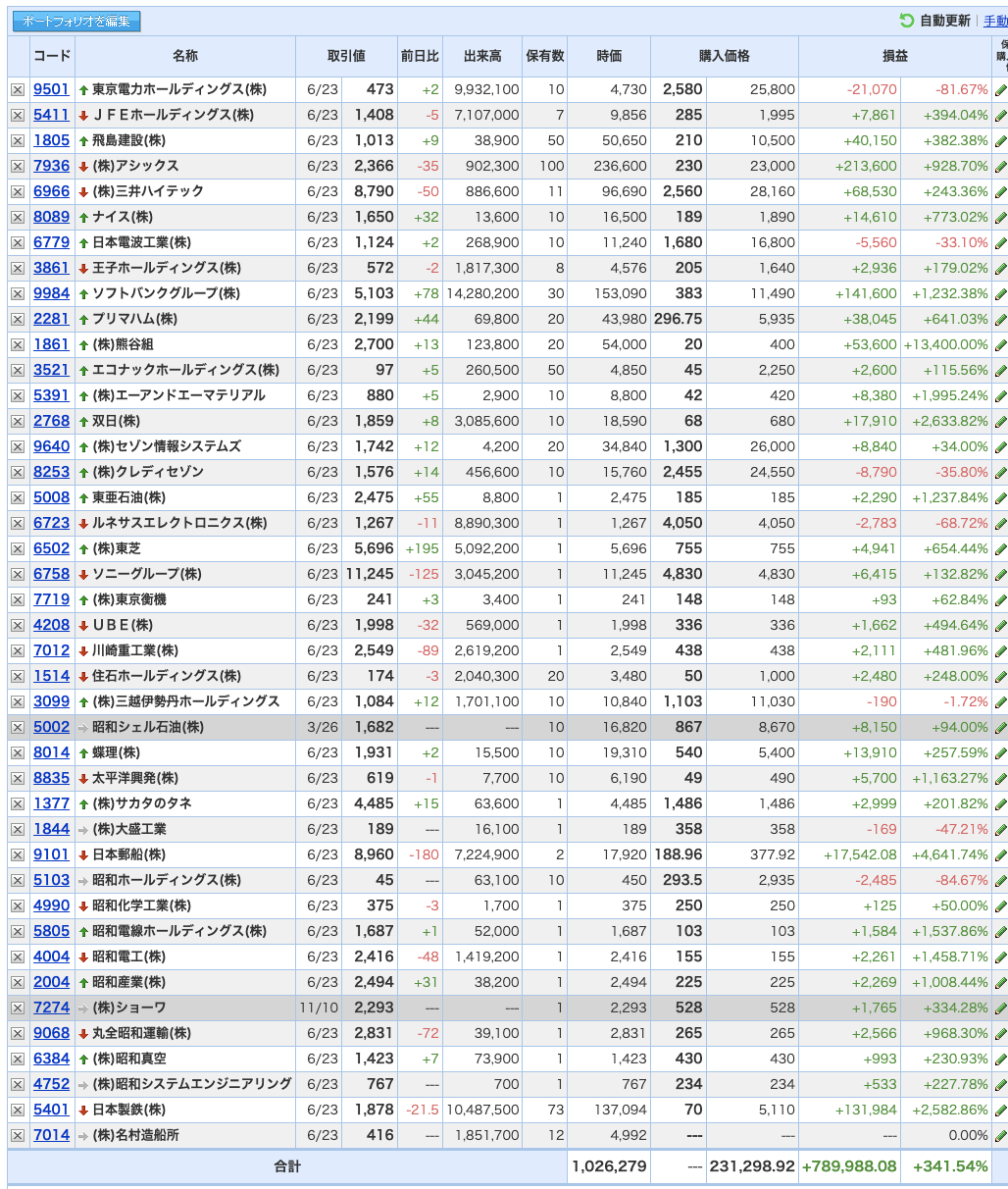The image size is (1008, 1189).
Task: Delete row 9501 東京電力ホールディングス with X icon
Action: [18, 89]
